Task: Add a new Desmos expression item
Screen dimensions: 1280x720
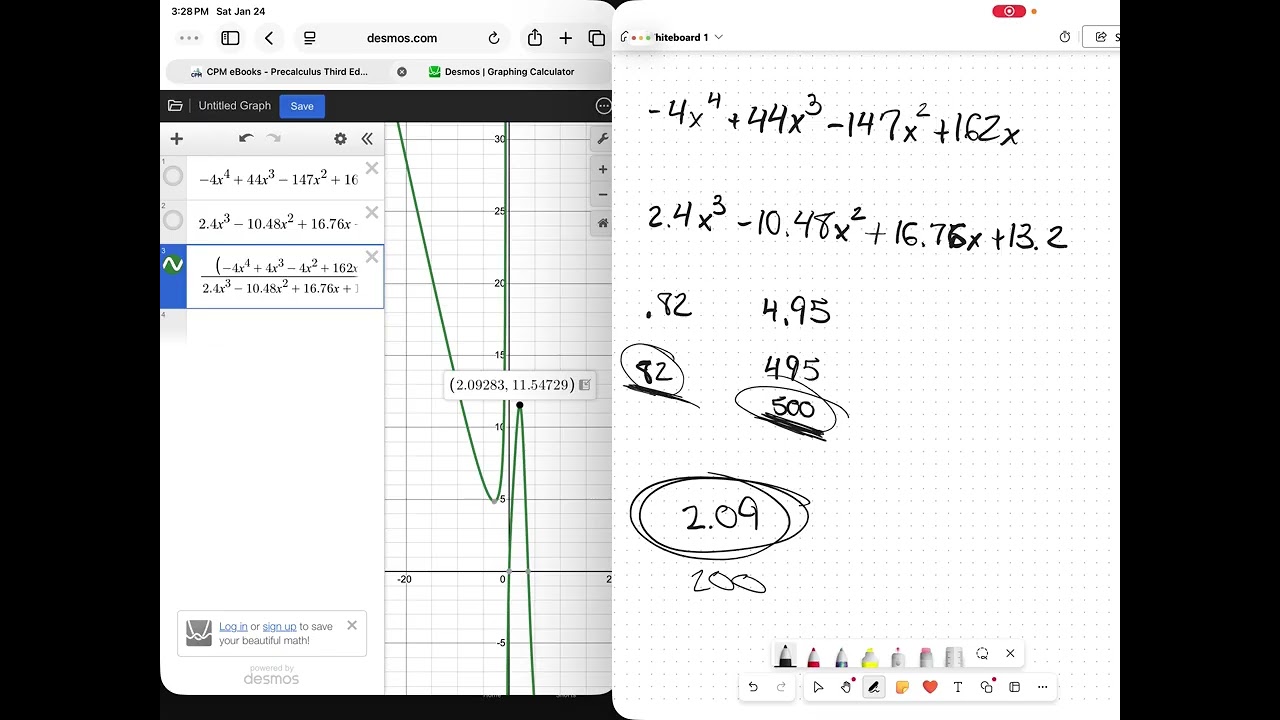Action: click(x=177, y=139)
